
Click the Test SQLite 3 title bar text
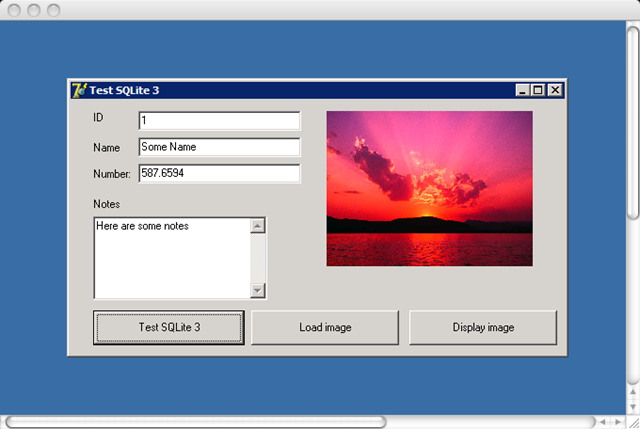coord(124,90)
